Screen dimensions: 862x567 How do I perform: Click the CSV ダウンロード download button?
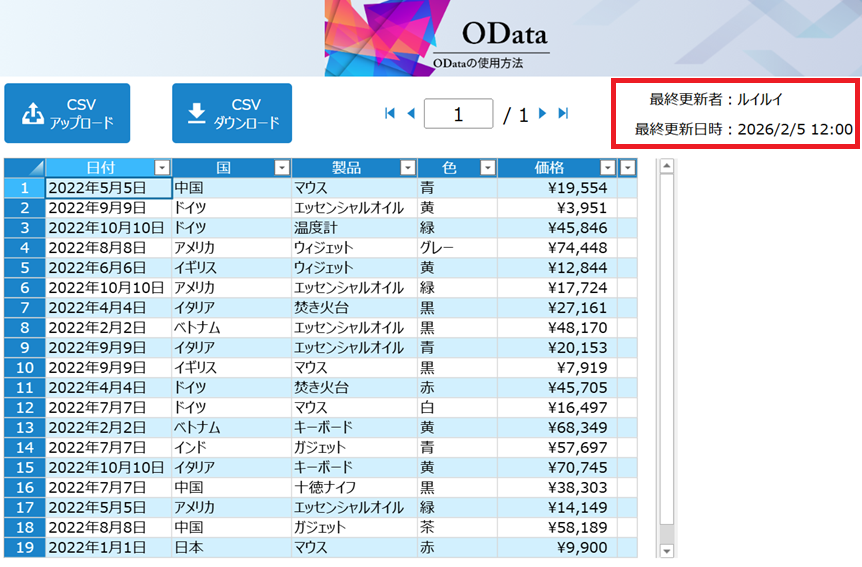[x=232, y=114]
